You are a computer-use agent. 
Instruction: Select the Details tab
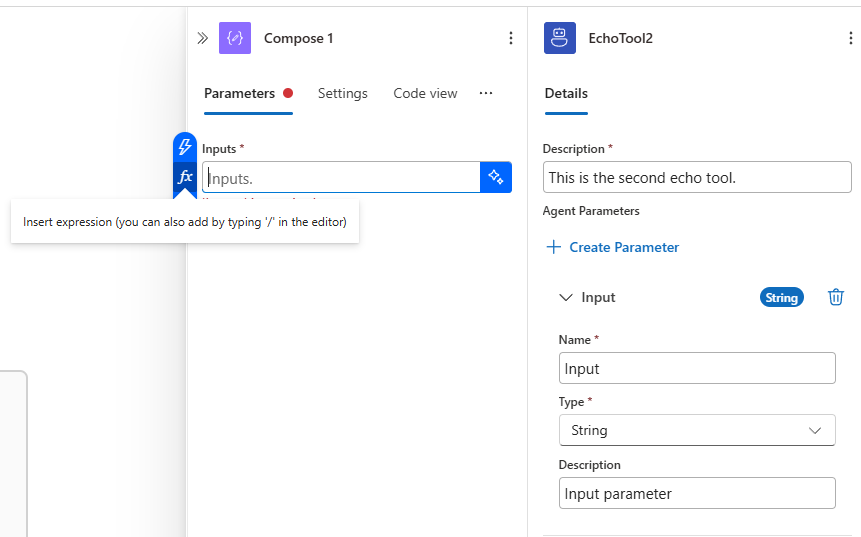[566, 93]
